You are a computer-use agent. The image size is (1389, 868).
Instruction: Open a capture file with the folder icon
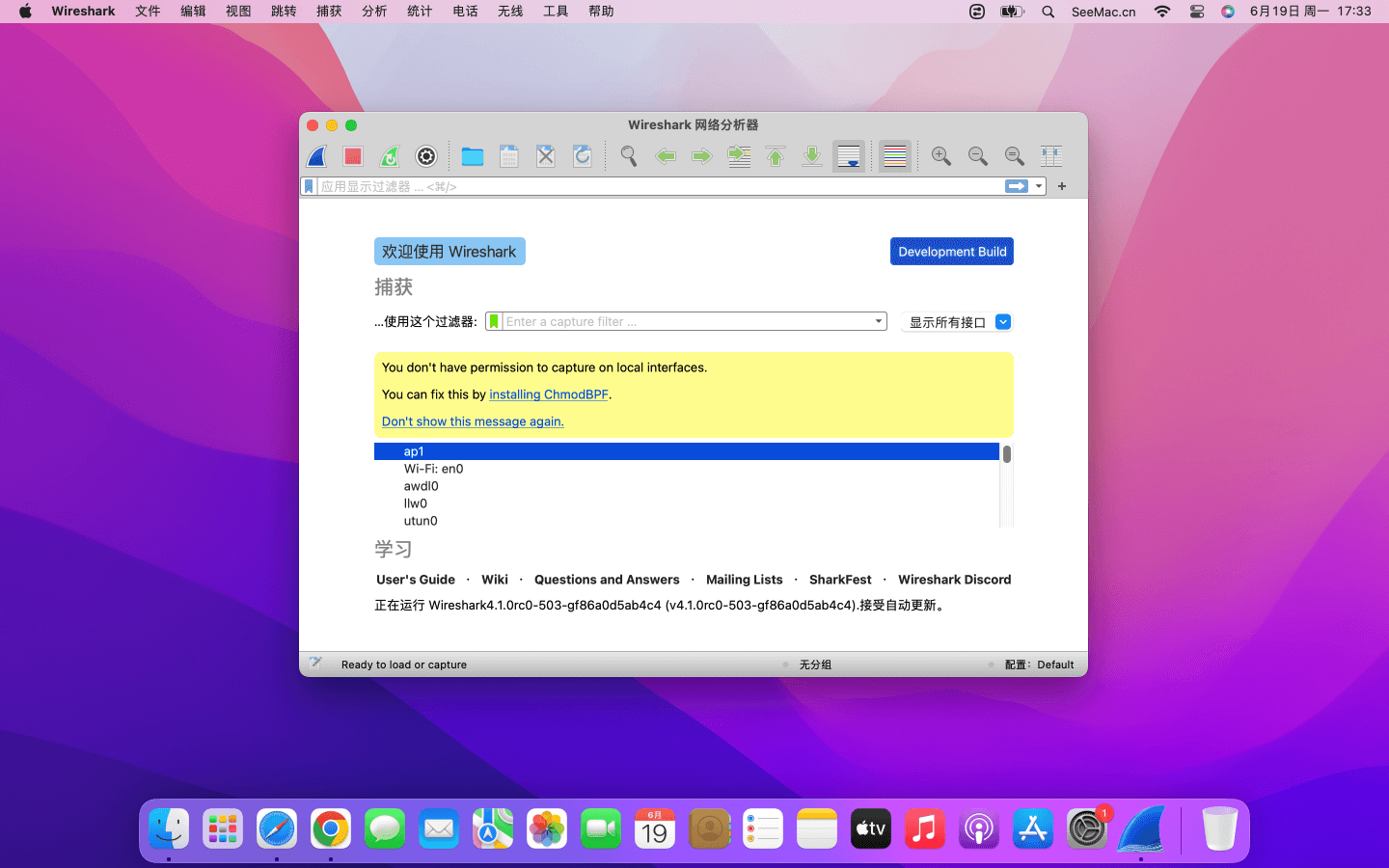473,156
